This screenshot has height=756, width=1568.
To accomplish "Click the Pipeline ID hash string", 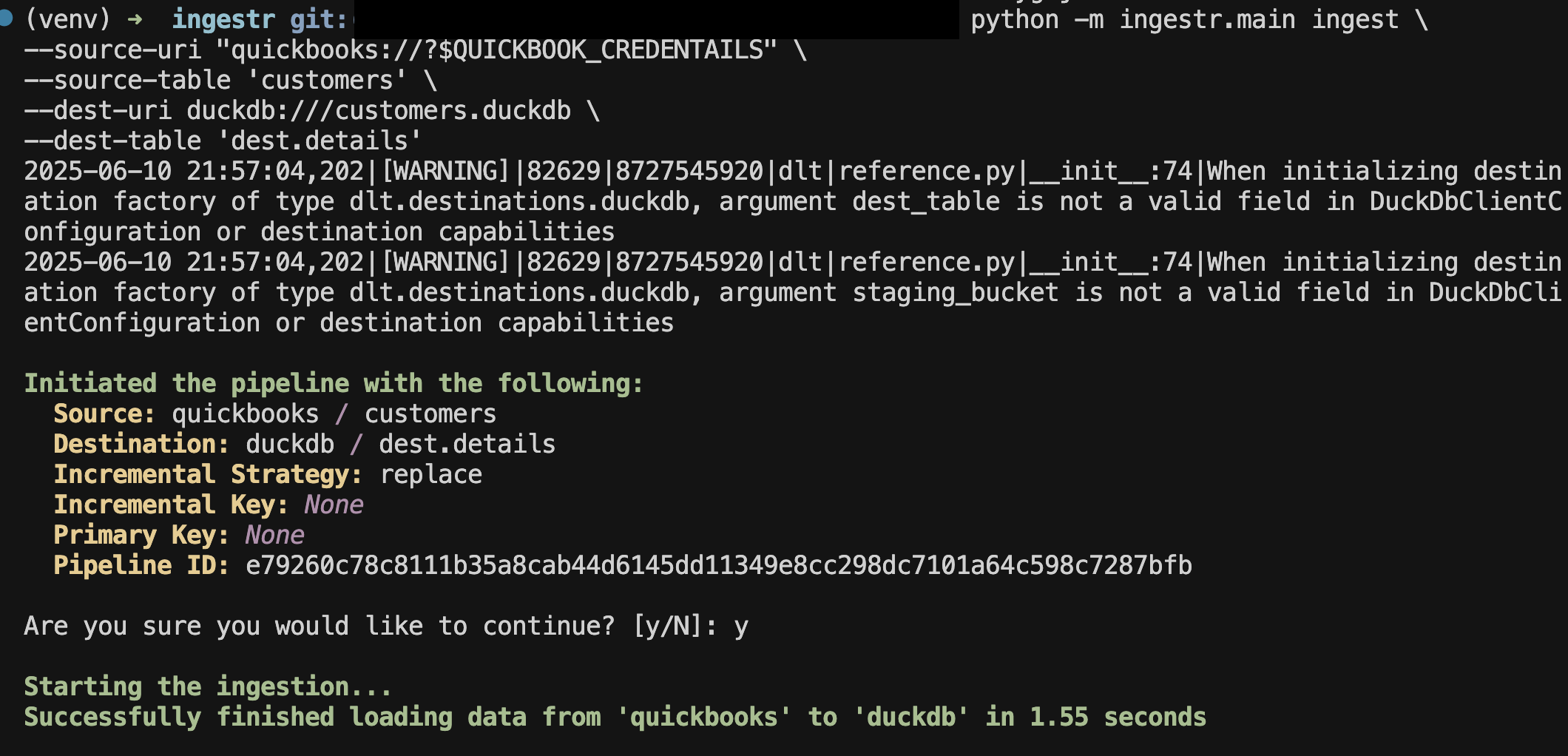I will (718, 565).
